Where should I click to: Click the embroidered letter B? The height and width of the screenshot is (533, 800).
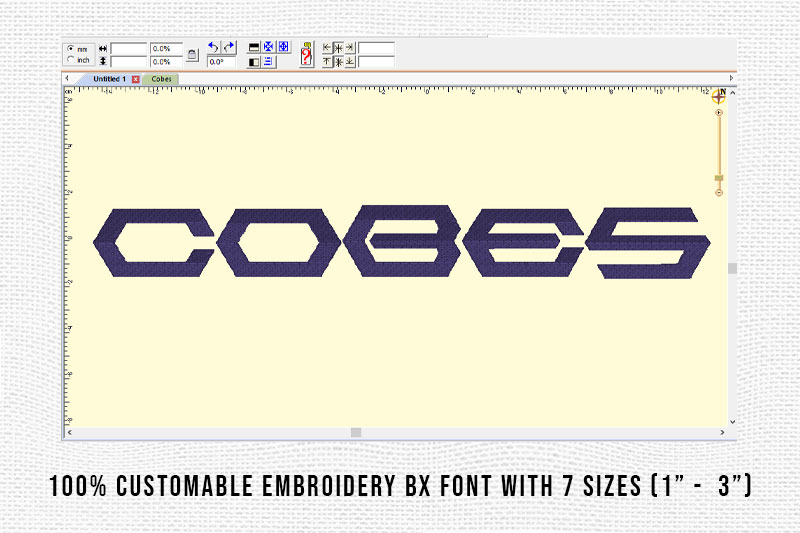tap(402, 241)
